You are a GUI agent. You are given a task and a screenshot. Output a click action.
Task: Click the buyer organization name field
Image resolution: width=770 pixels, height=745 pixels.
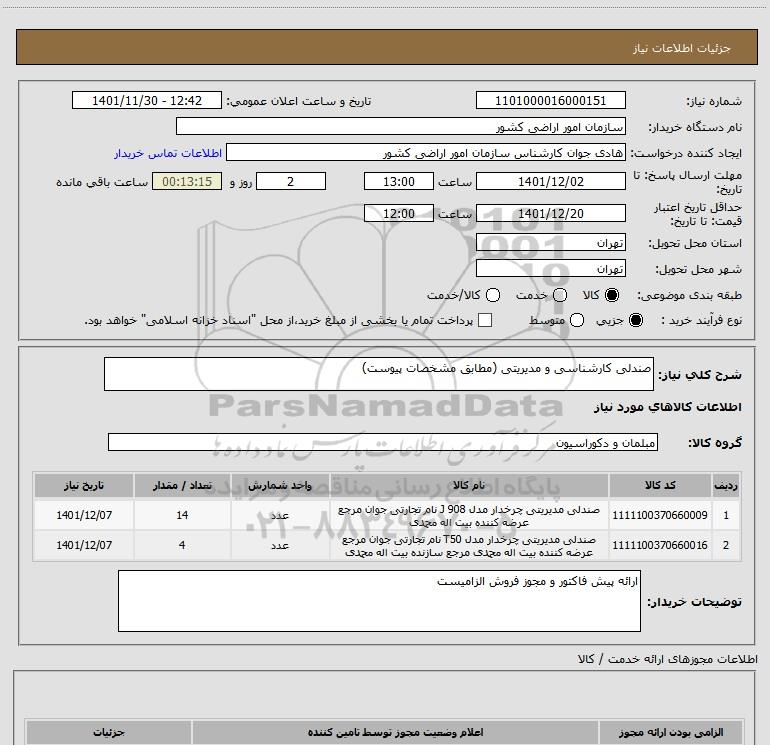[401, 126]
